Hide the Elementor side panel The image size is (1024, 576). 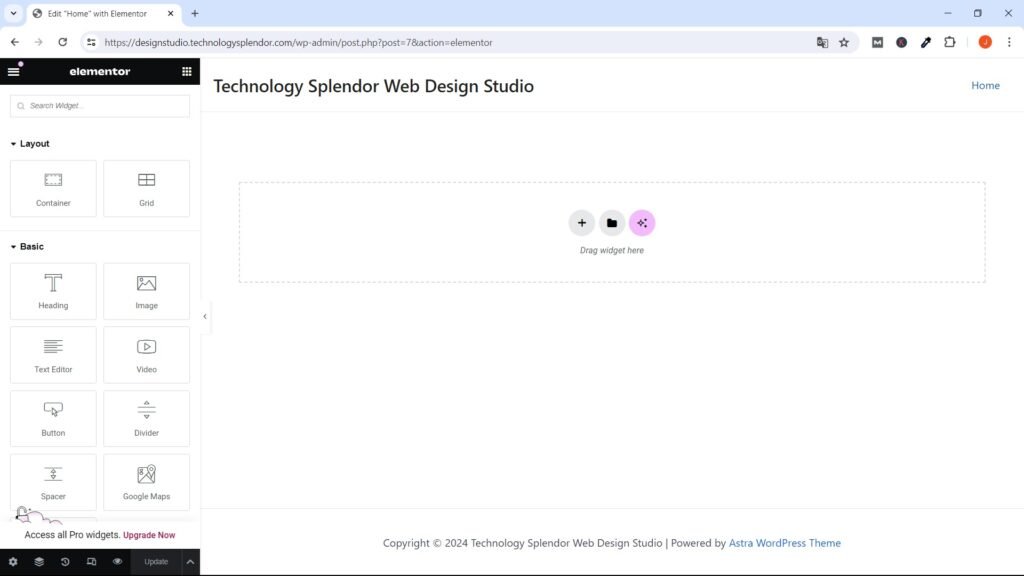point(205,316)
